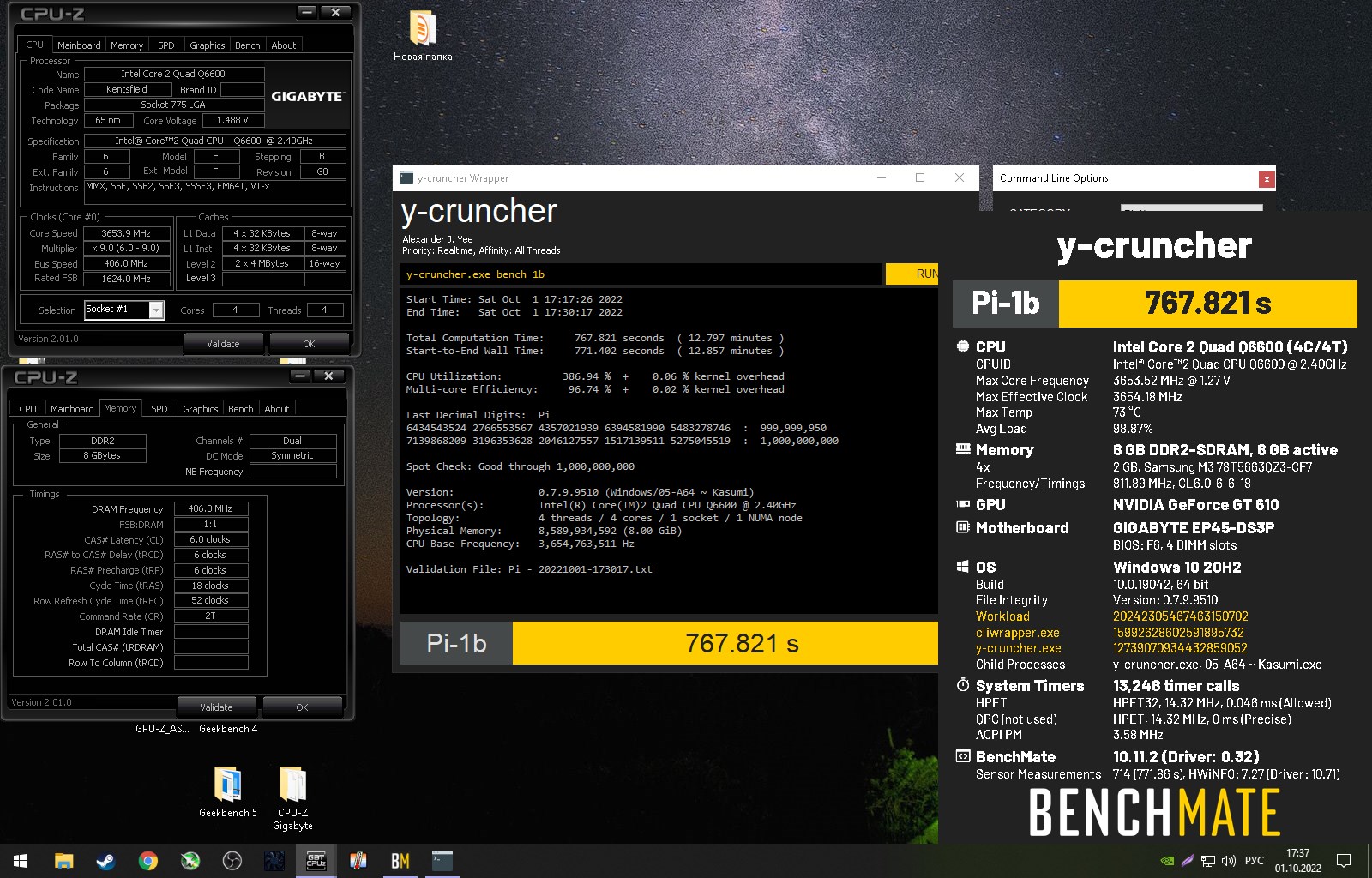Click OK in the bottom CPU-Z window
The height and width of the screenshot is (878, 1372).
coord(302,707)
